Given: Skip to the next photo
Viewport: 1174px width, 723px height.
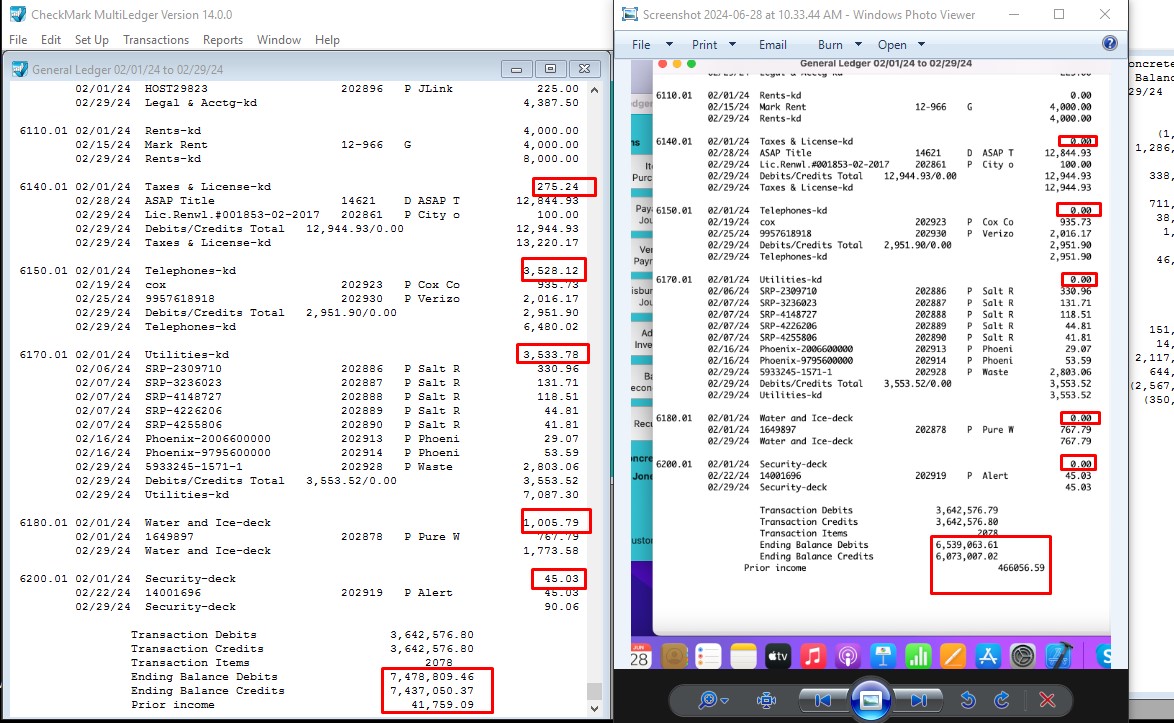Looking at the screenshot, I should 919,700.
